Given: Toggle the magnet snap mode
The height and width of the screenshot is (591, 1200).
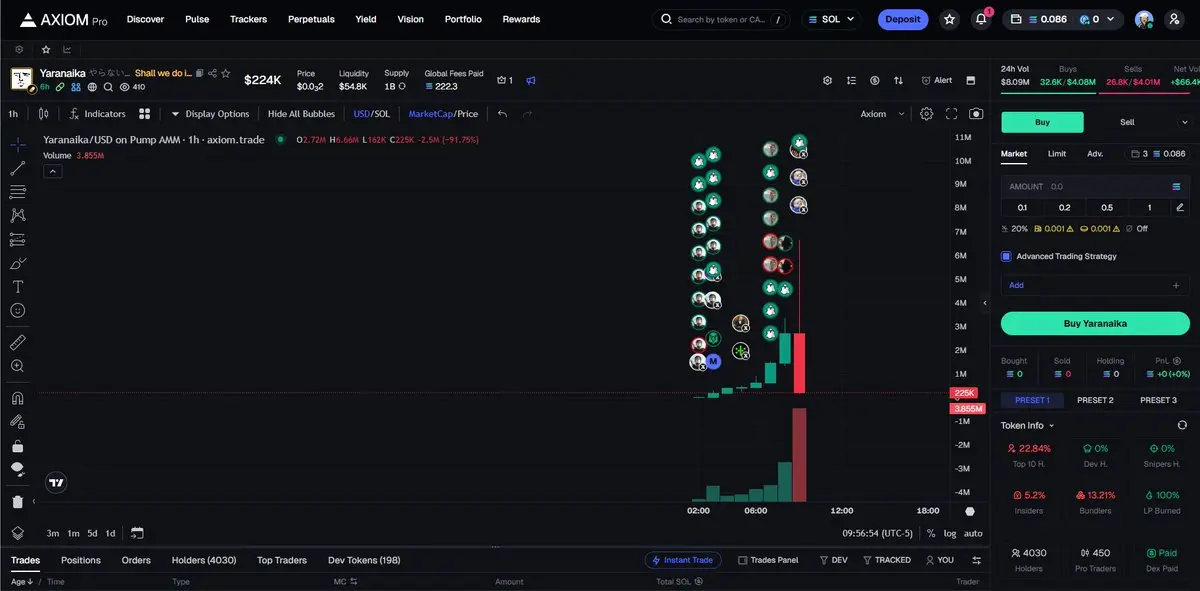Looking at the screenshot, I should 18,397.
